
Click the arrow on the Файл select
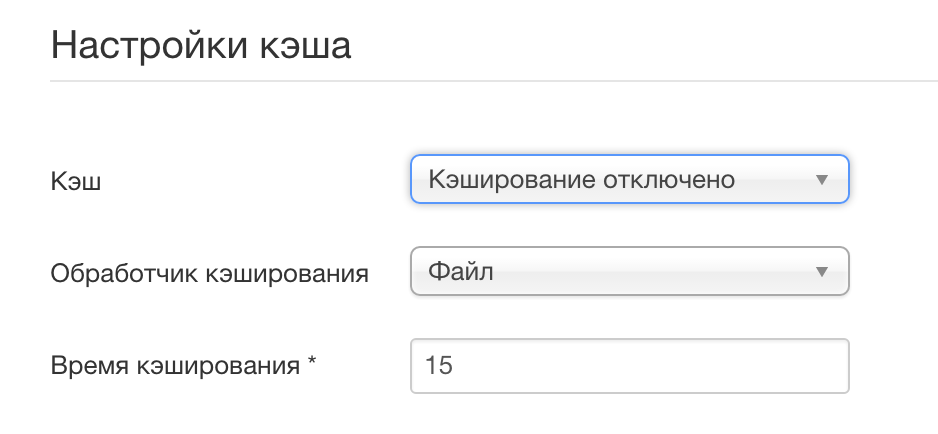pos(821,272)
